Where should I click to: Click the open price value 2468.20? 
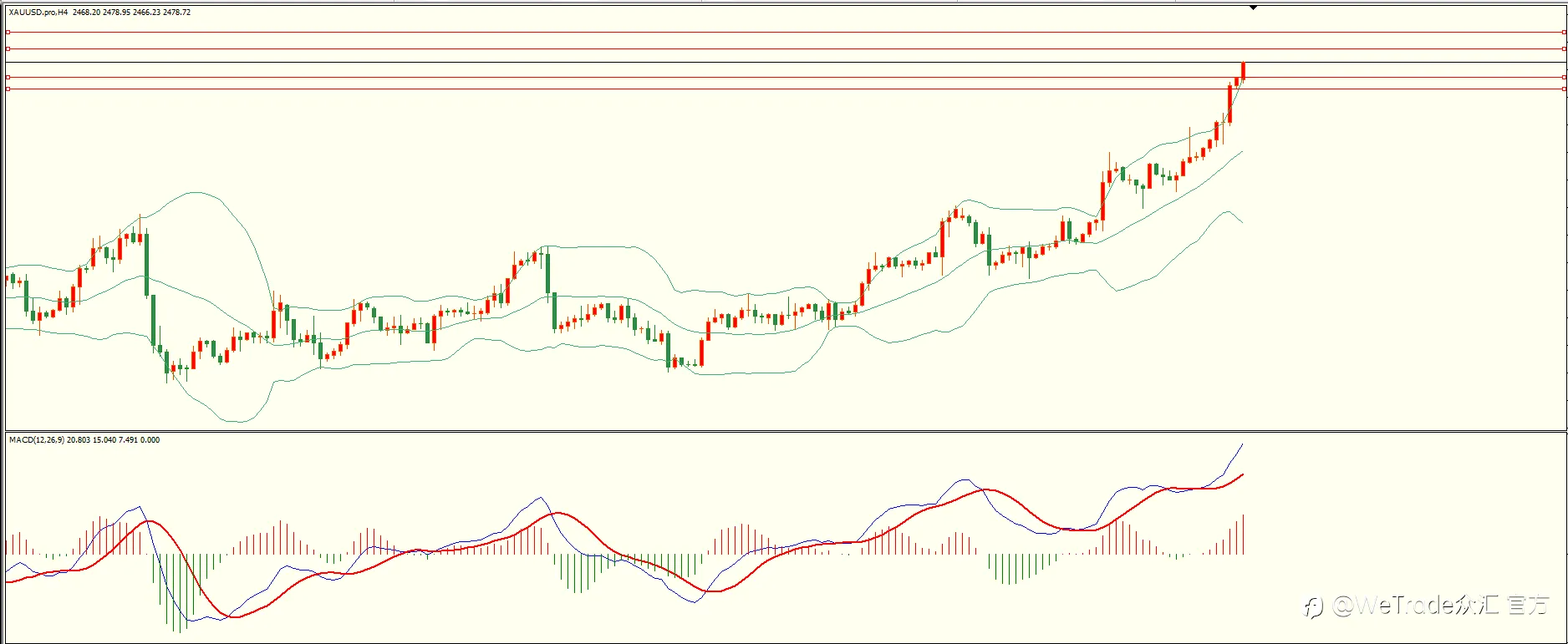[86, 13]
